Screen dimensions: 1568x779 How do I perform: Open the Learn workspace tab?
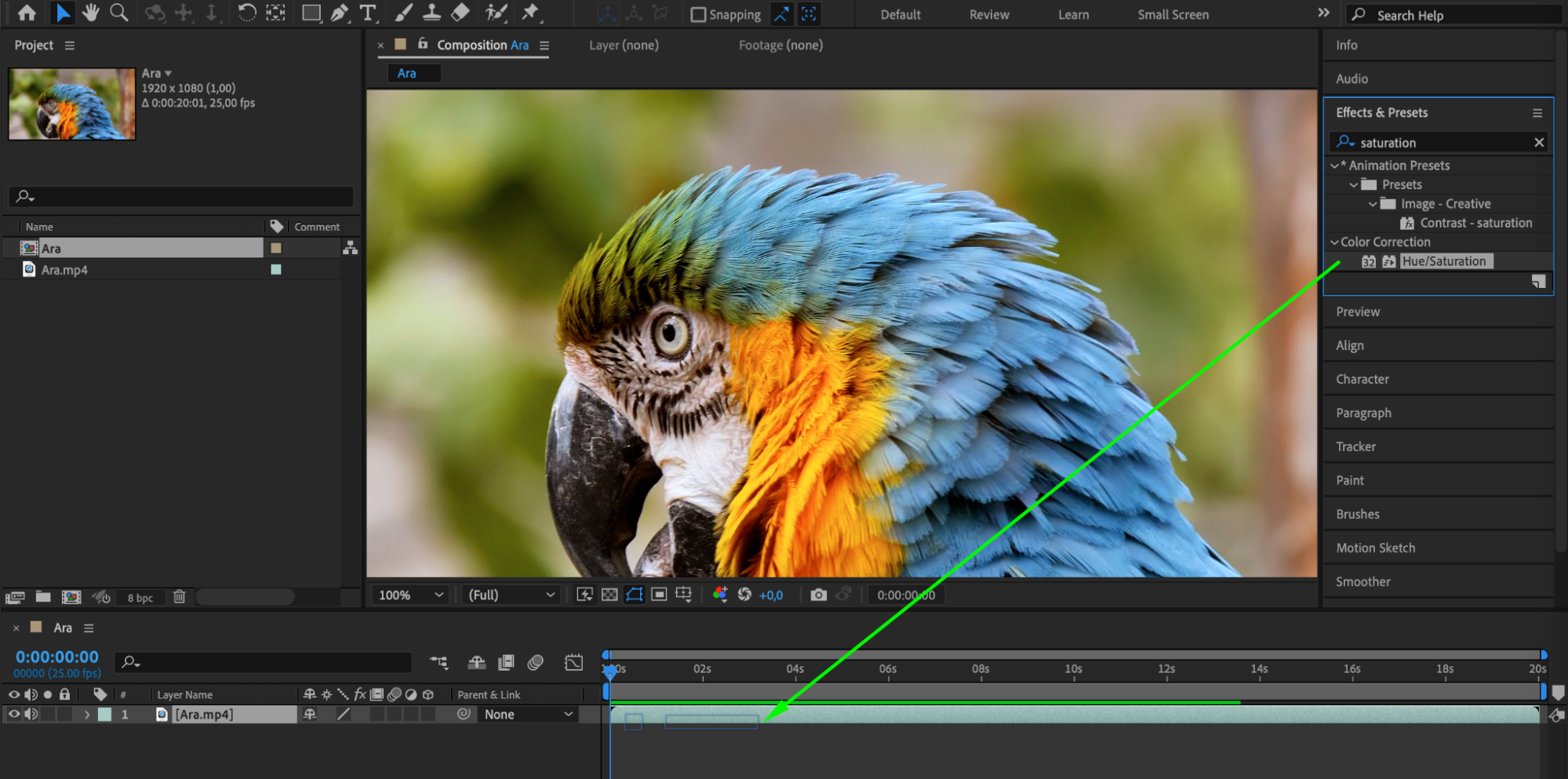coord(1072,15)
